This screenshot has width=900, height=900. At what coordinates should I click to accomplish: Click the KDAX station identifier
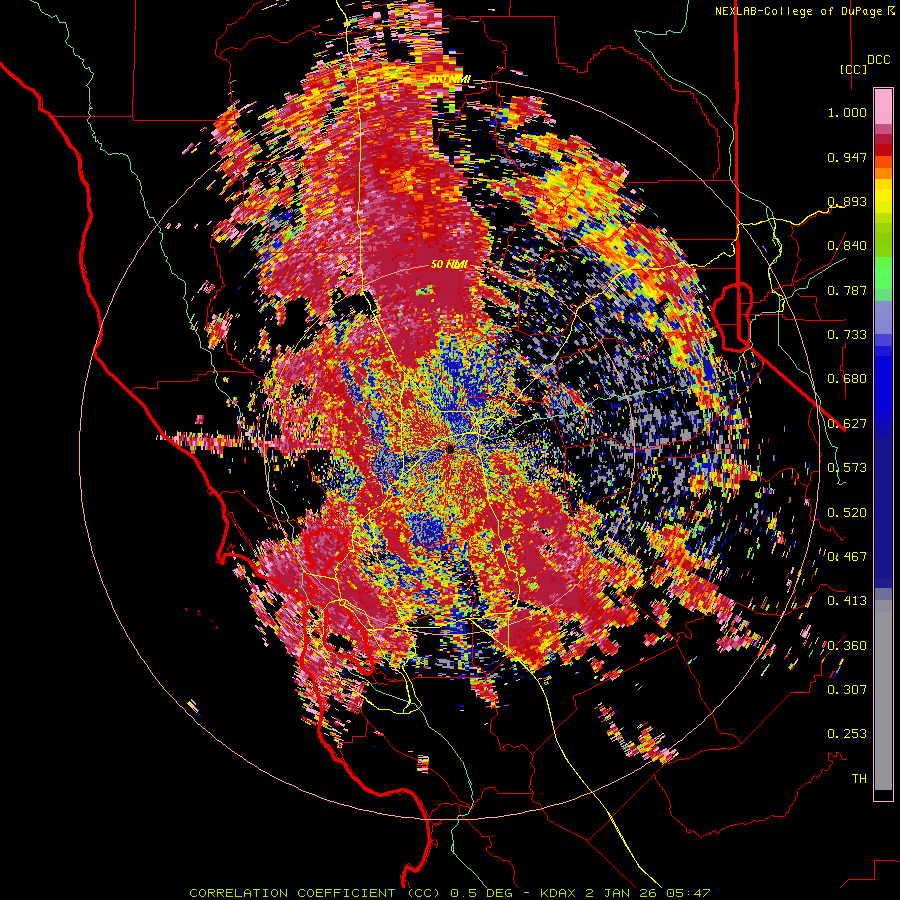pos(560,893)
